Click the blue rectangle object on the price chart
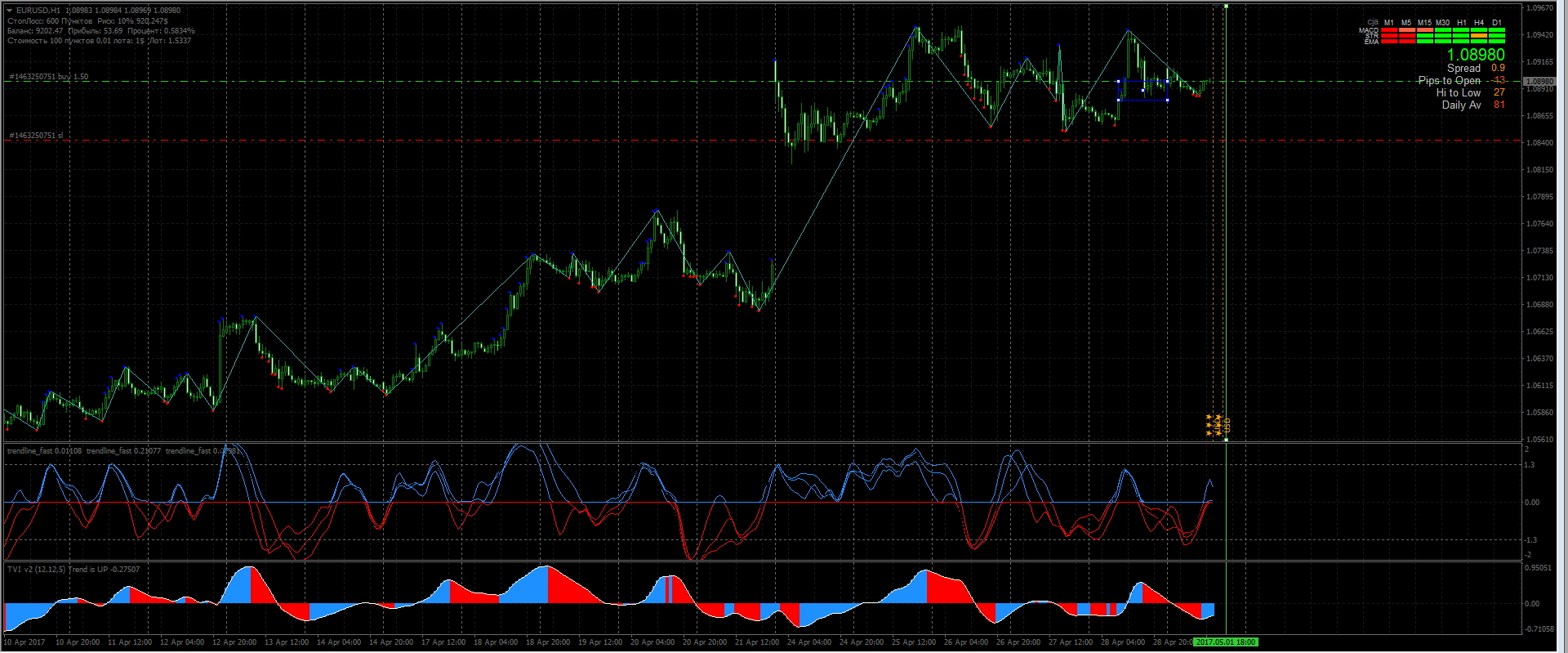Screen dimensions: 1568x653 1143,91
